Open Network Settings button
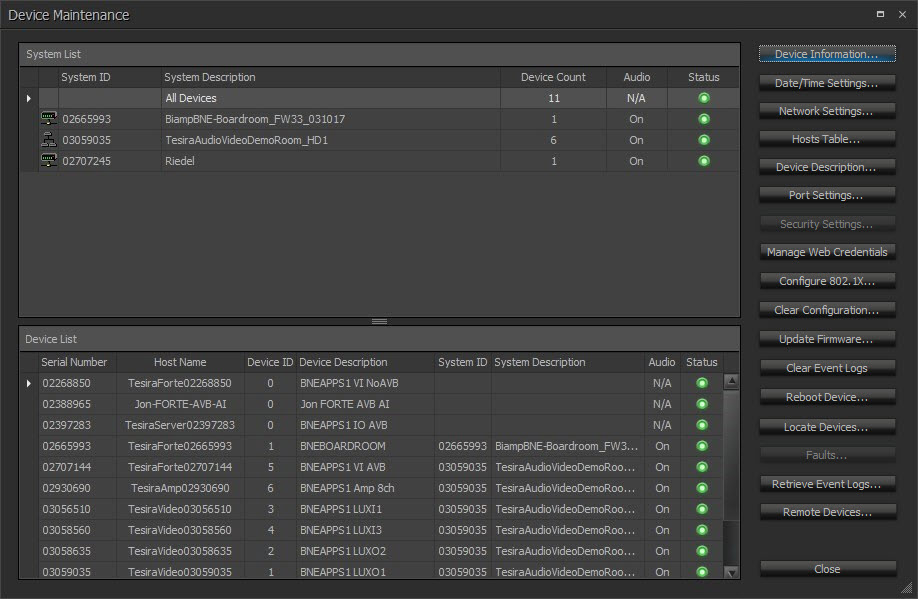918x599 pixels. pos(826,111)
